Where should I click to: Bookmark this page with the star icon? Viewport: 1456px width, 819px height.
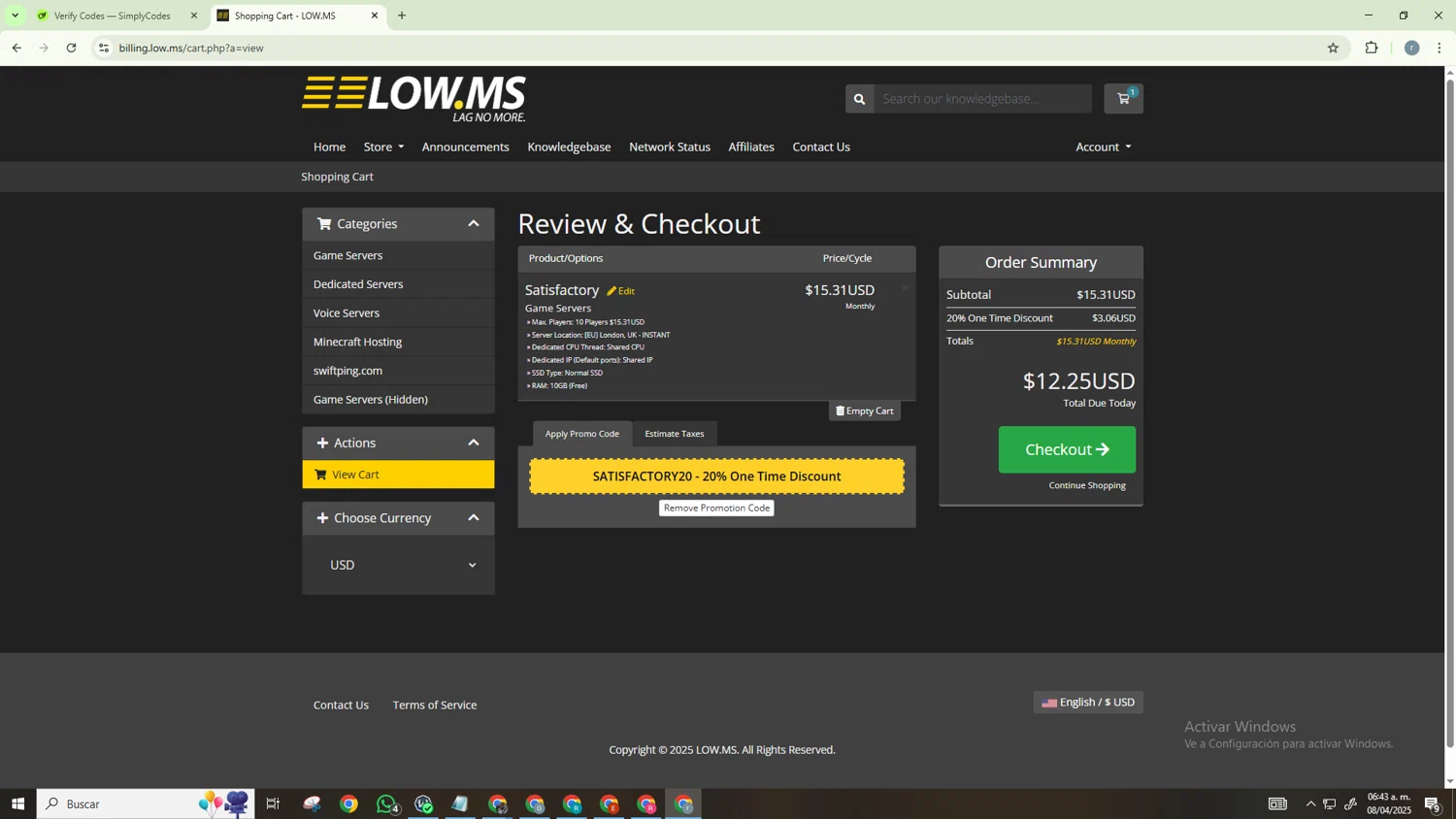click(1333, 48)
